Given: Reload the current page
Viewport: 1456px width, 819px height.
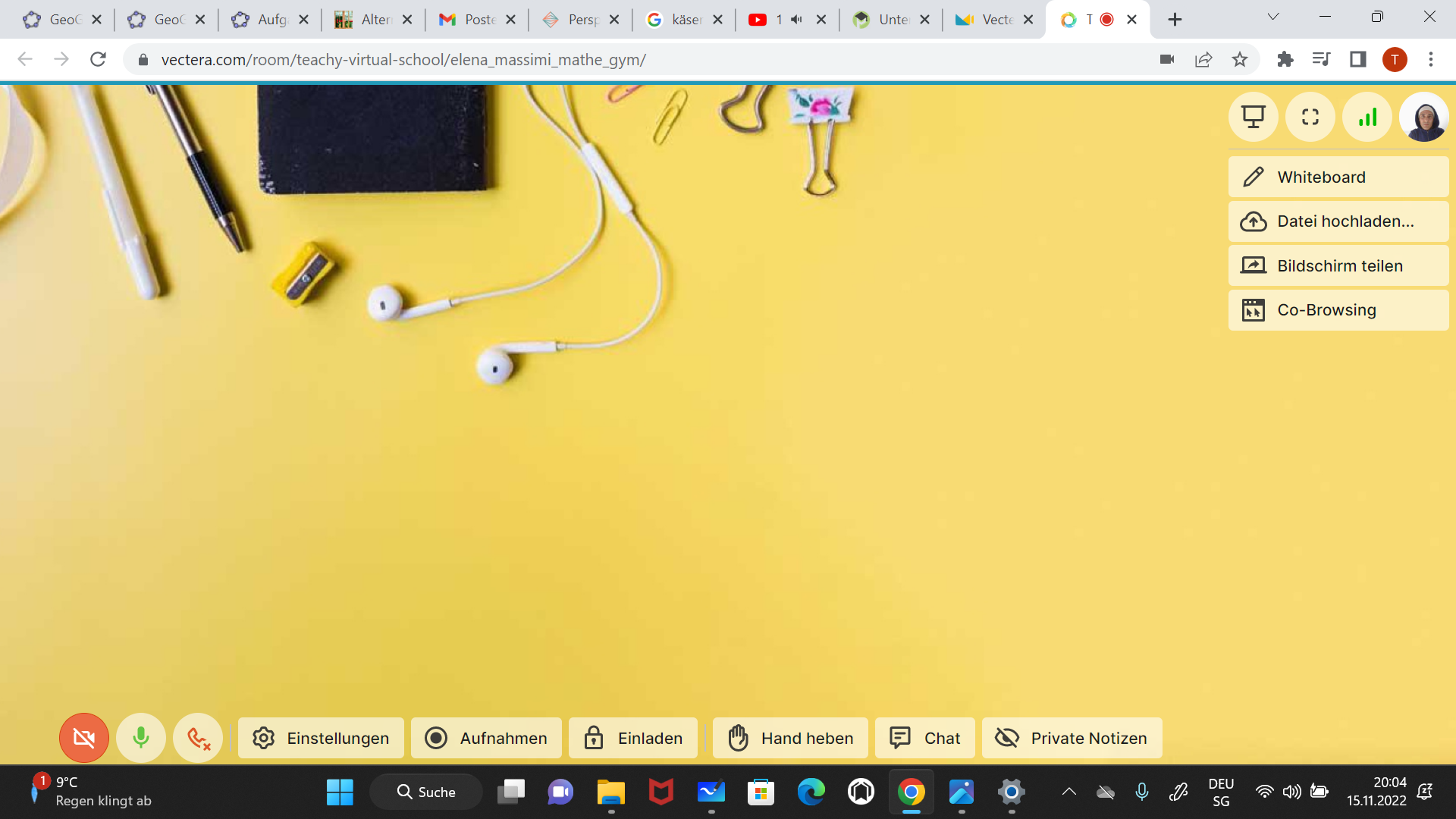Looking at the screenshot, I should (x=98, y=59).
